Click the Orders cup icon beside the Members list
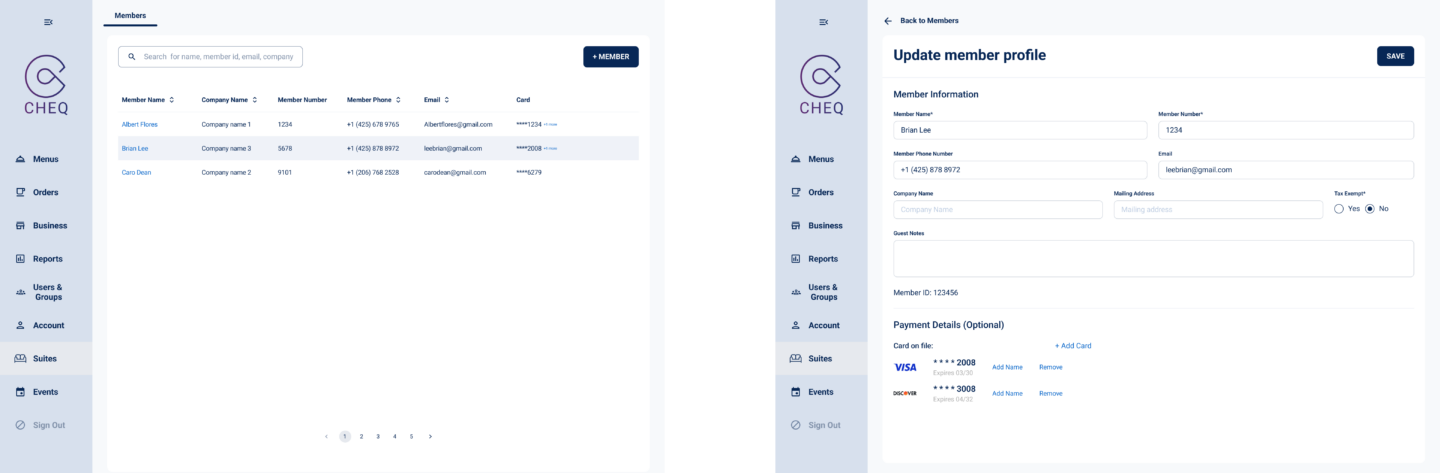 (20, 192)
